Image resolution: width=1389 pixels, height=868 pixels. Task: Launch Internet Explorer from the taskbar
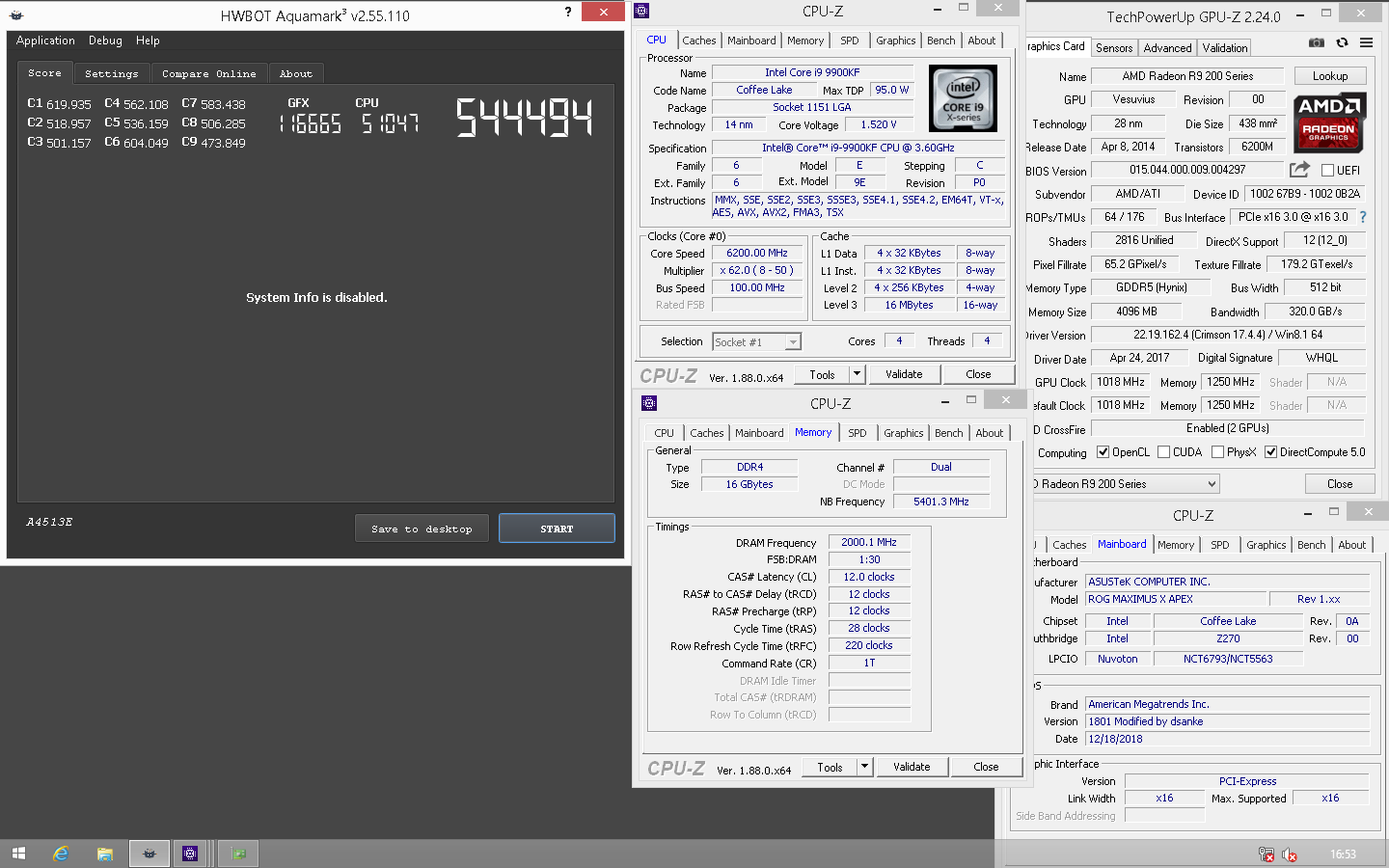(61, 854)
